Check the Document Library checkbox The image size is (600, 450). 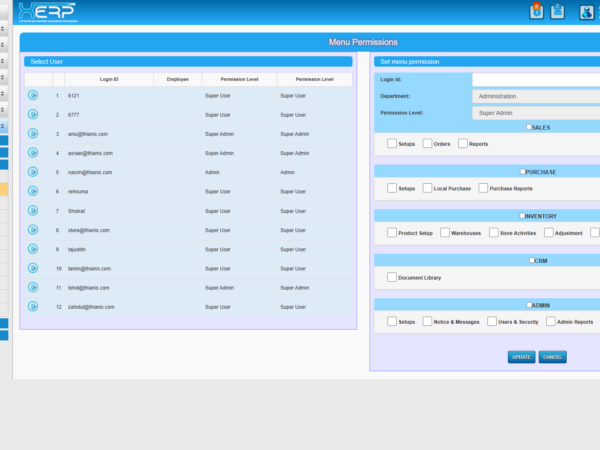pos(392,277)
